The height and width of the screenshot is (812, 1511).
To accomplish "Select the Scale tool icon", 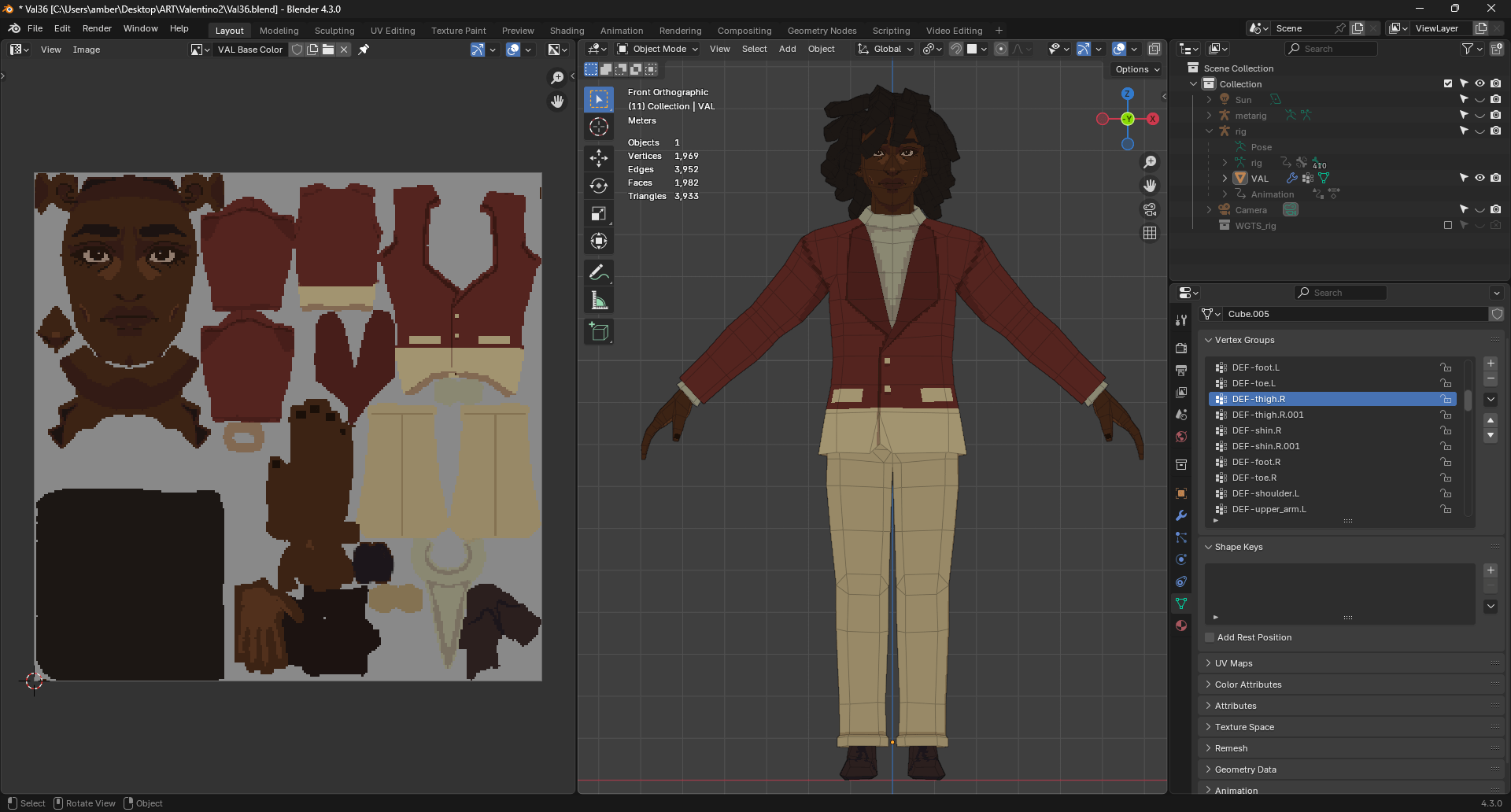I will pos(599,213).
